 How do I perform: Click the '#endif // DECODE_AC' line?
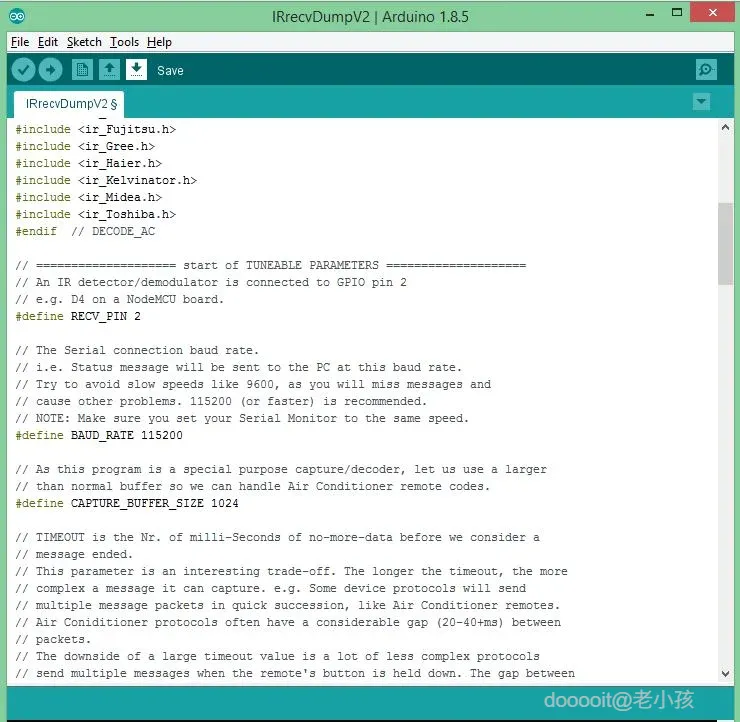[85, 231]
